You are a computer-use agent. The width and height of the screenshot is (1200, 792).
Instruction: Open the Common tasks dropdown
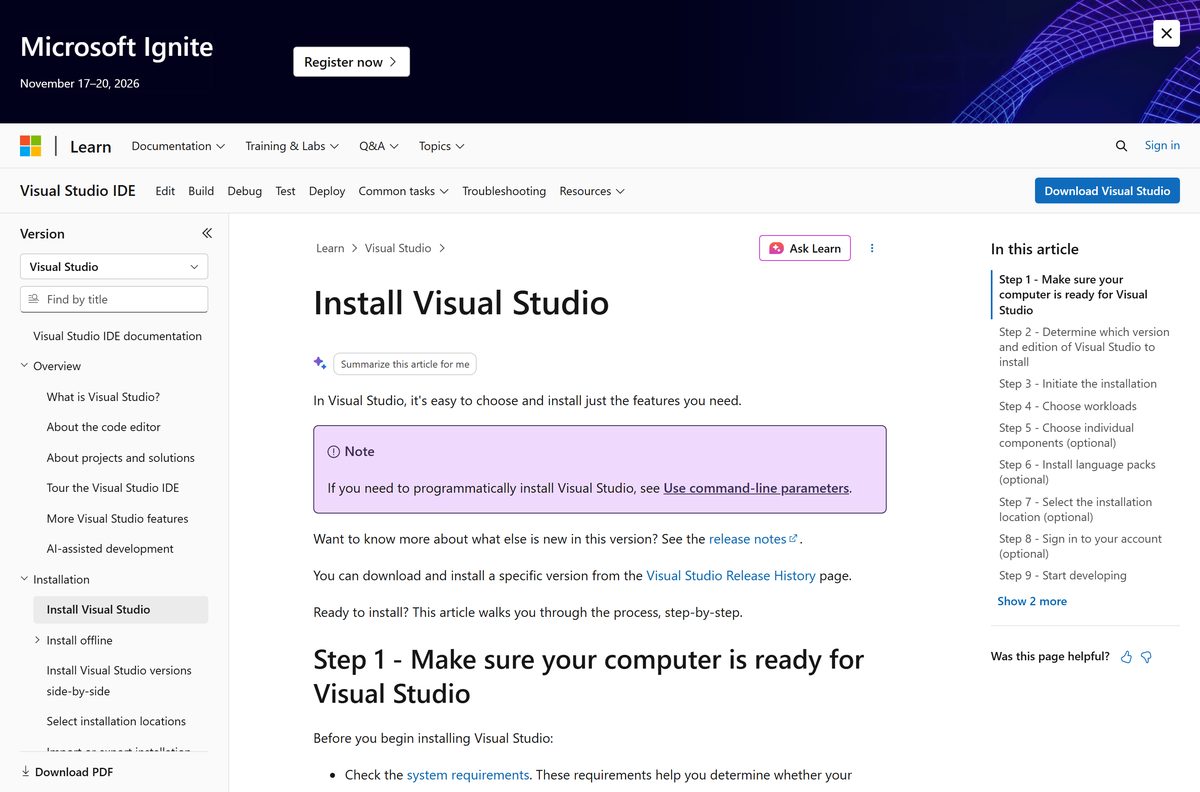403,191
